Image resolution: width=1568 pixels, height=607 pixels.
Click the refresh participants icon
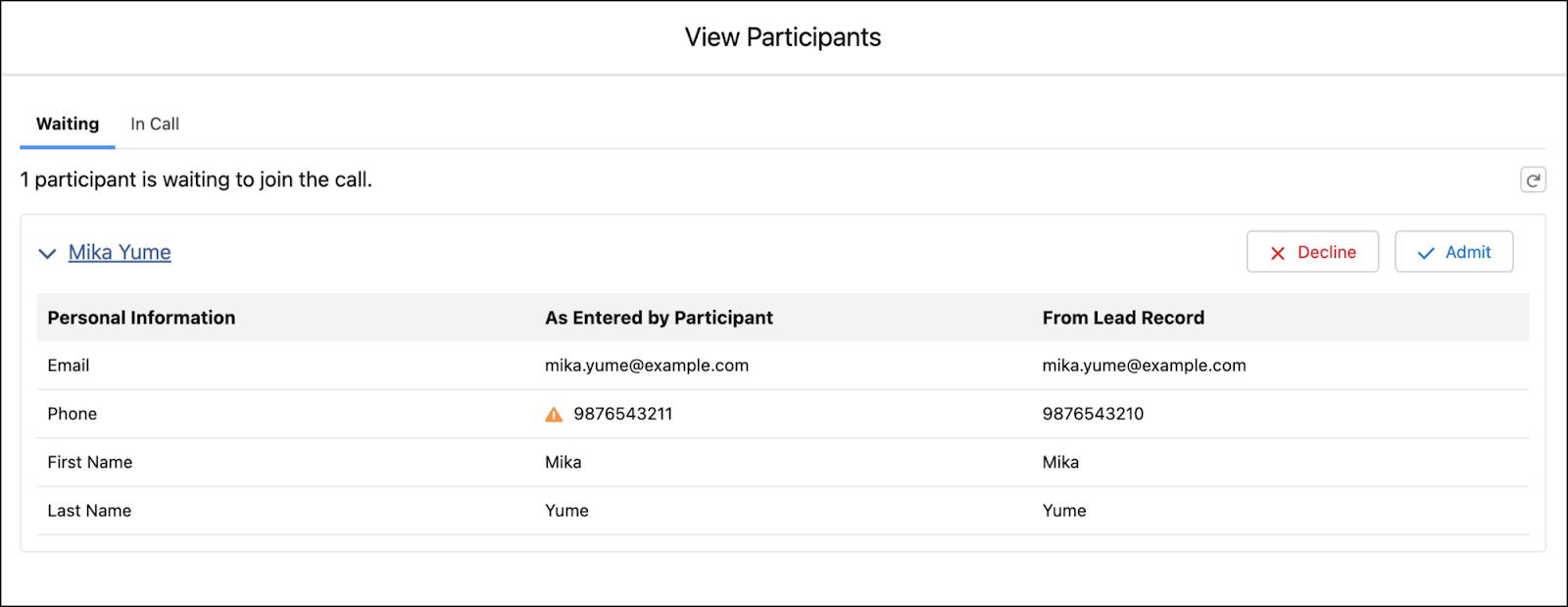(1533, 180)
